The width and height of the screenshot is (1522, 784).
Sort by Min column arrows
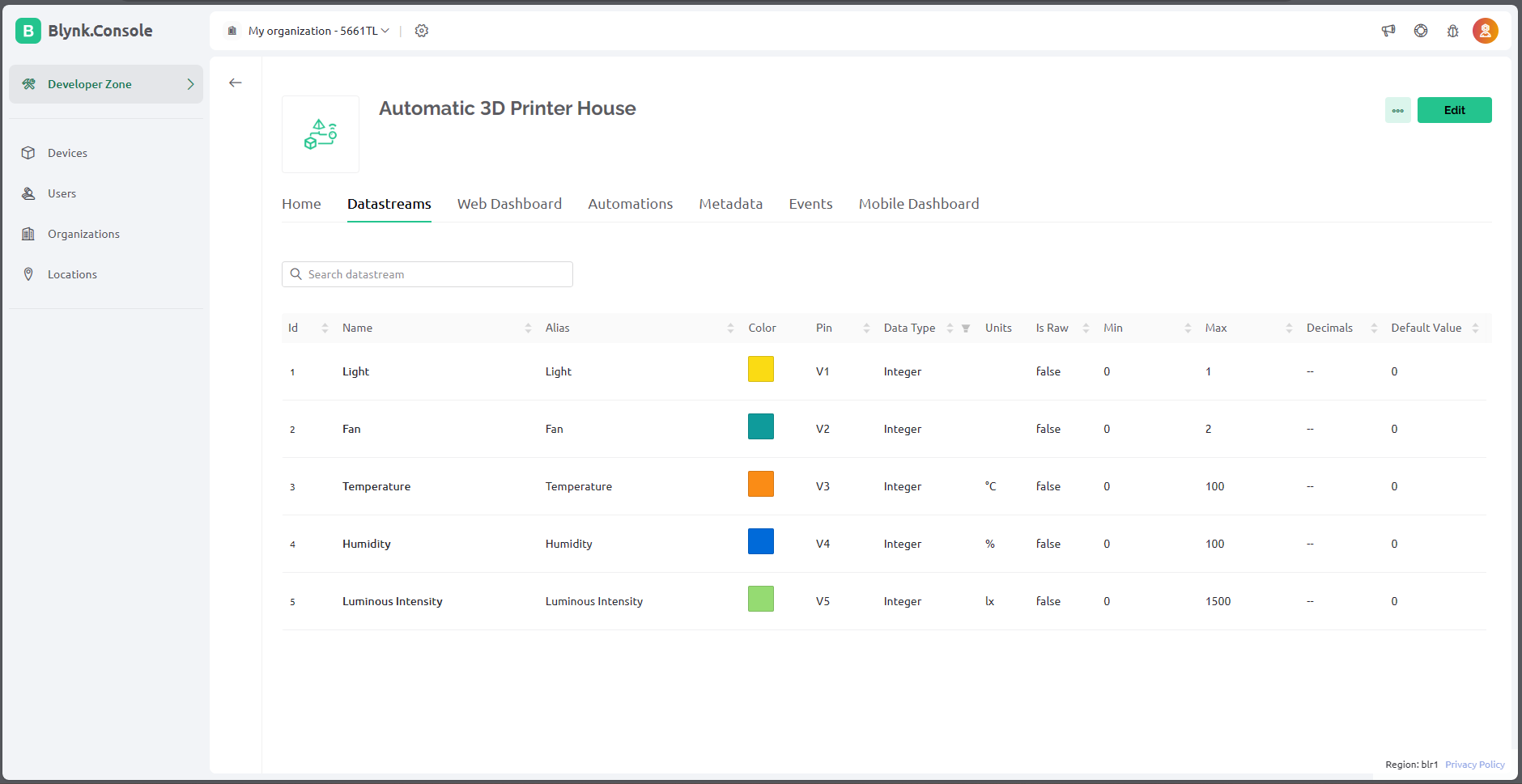[x=1188, y=328]
